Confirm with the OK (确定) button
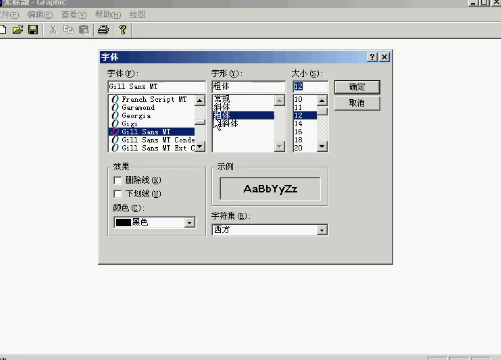This screenshot has height=360, width=501. click(357, 87)
